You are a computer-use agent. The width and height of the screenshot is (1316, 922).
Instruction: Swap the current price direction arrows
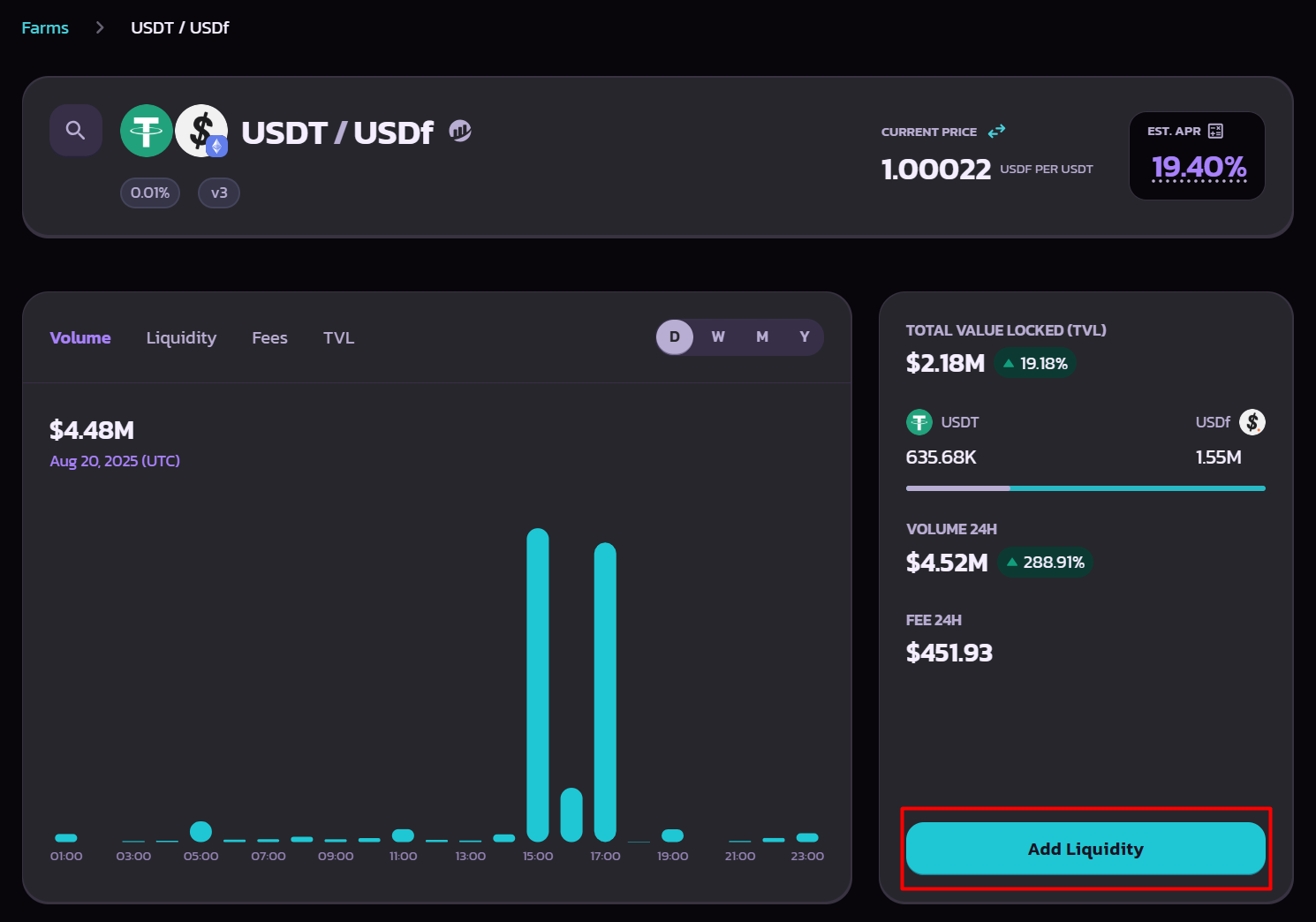pyautogui.click(x=996, y=132)
